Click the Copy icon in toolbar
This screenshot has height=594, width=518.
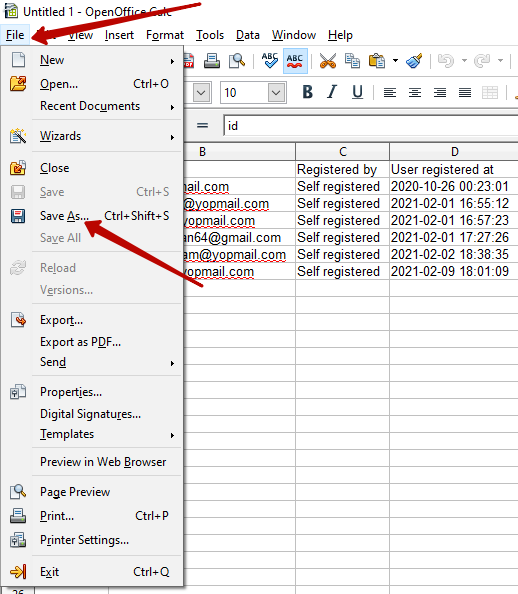coord(352,61)
